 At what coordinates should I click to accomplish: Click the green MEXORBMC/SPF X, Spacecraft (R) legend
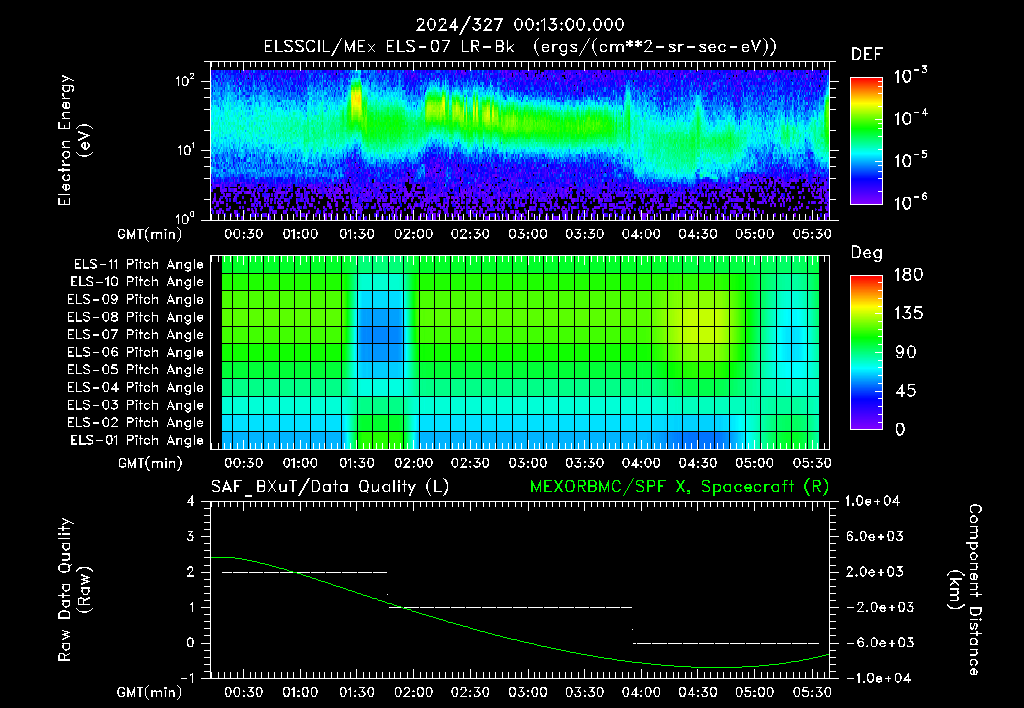tap(679, 487)
